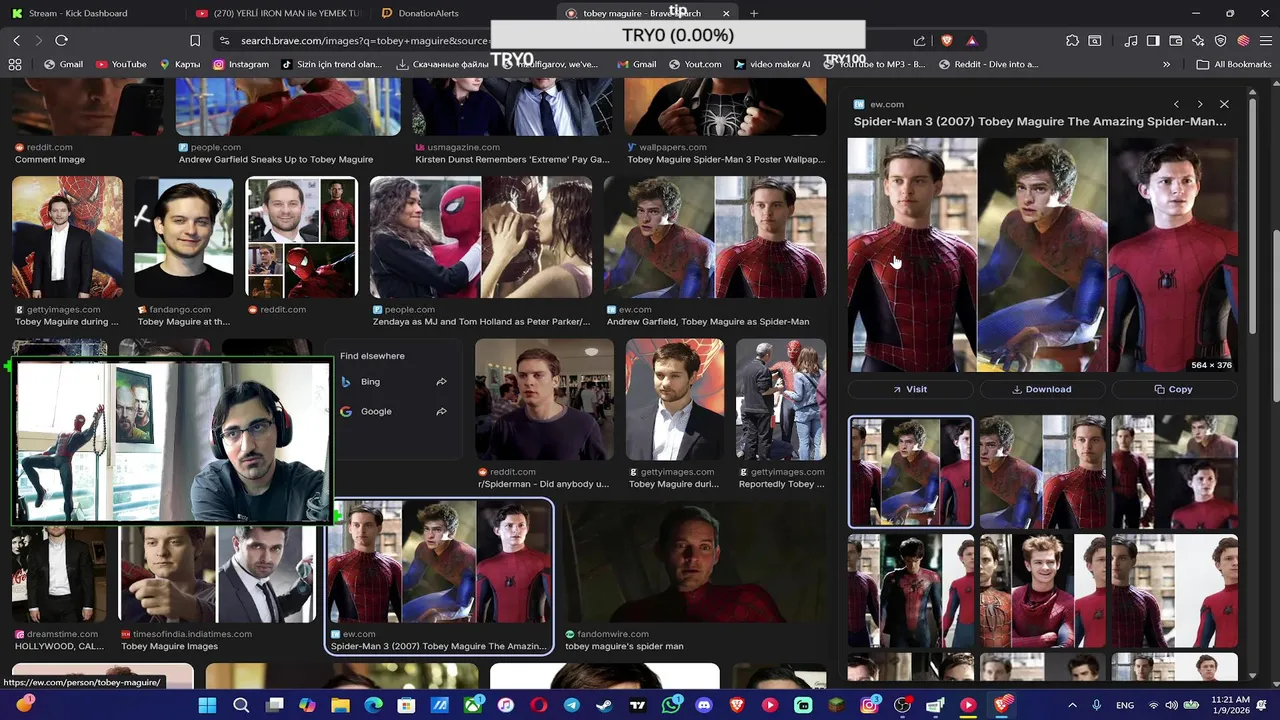Image resolution: width=1280 pixels, height=720 pixels.
Task: Open the browser profile avatar icon
Action: [x=1243, y=40]
